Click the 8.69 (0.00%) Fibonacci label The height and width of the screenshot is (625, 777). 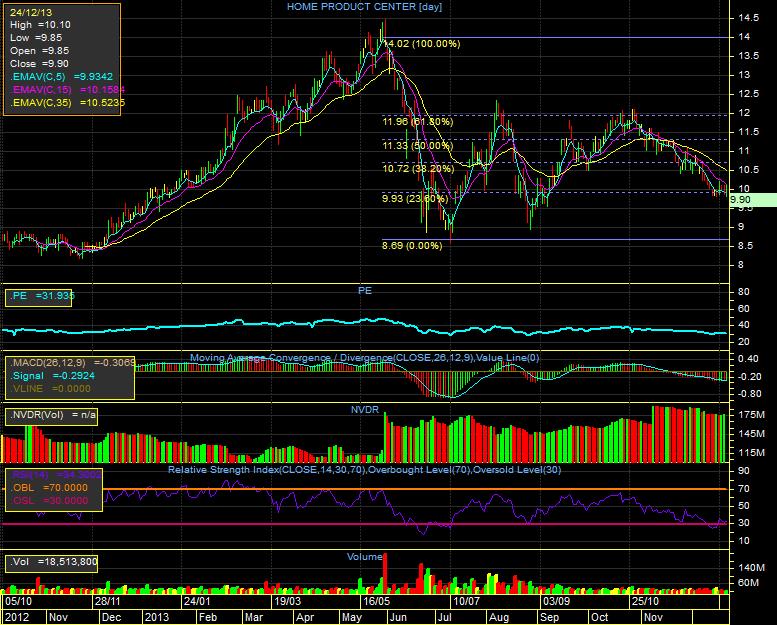click(x=412, y=245)
